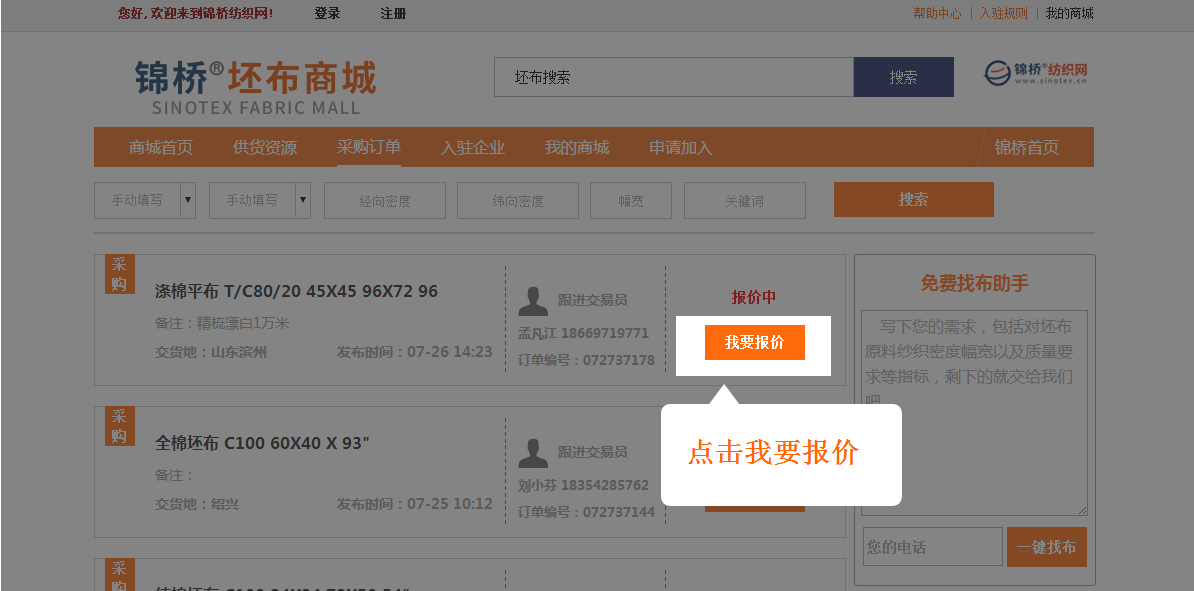This screenshot has width=1194, height=591.
Task: Click the 一键找布 button
Action: [x=1046, y=547]
